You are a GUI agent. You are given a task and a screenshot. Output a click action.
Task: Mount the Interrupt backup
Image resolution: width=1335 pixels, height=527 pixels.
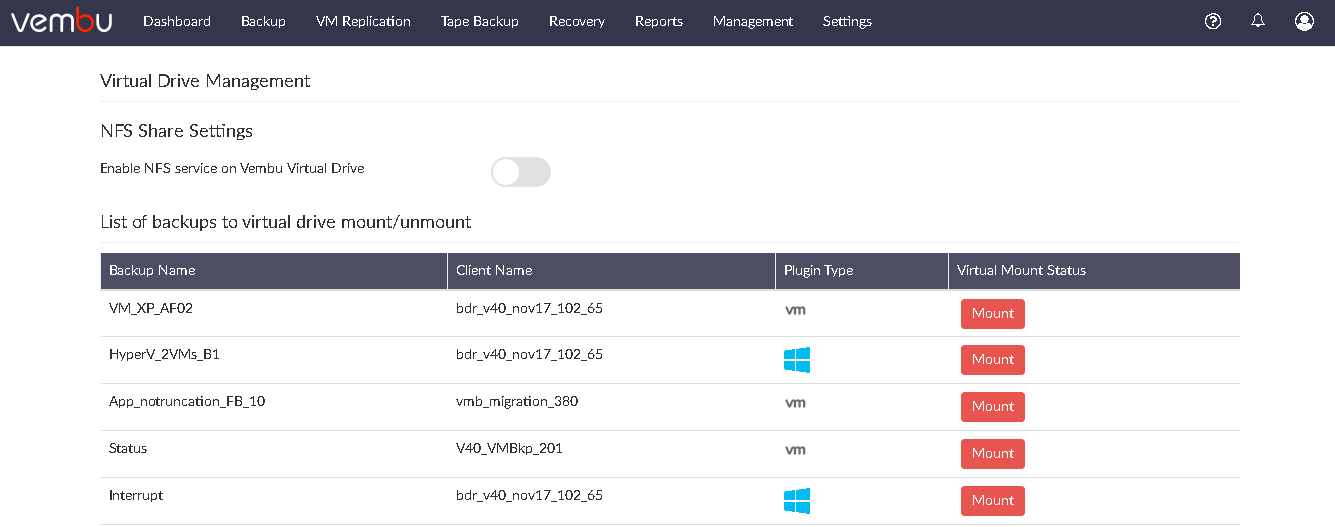point(993,501)
